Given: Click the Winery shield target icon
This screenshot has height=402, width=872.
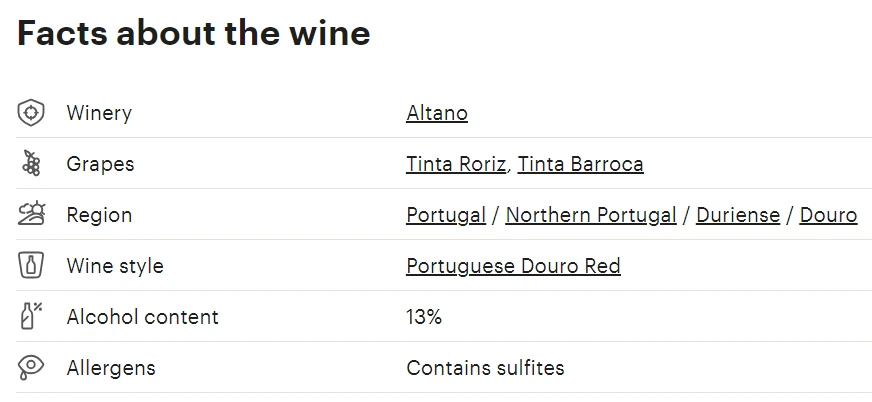Looking at the screenshot, I should (31, 113).
